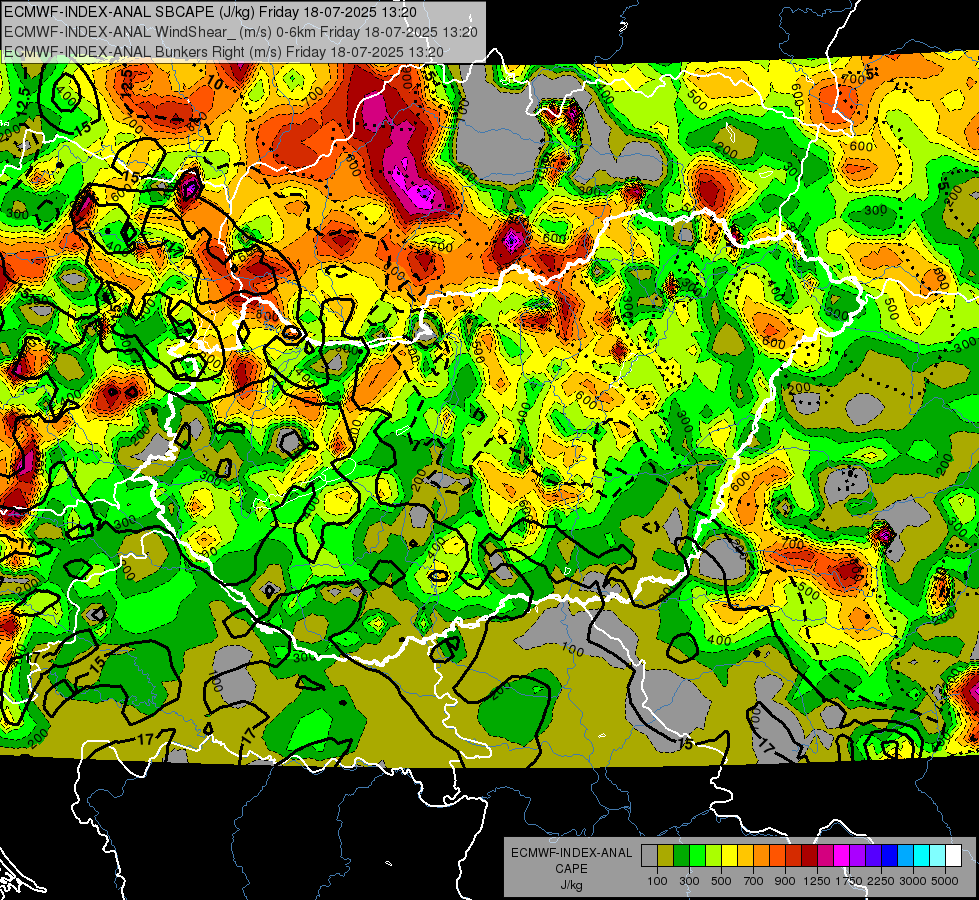Pick the amber legend swatch above 700

[745, 856]
